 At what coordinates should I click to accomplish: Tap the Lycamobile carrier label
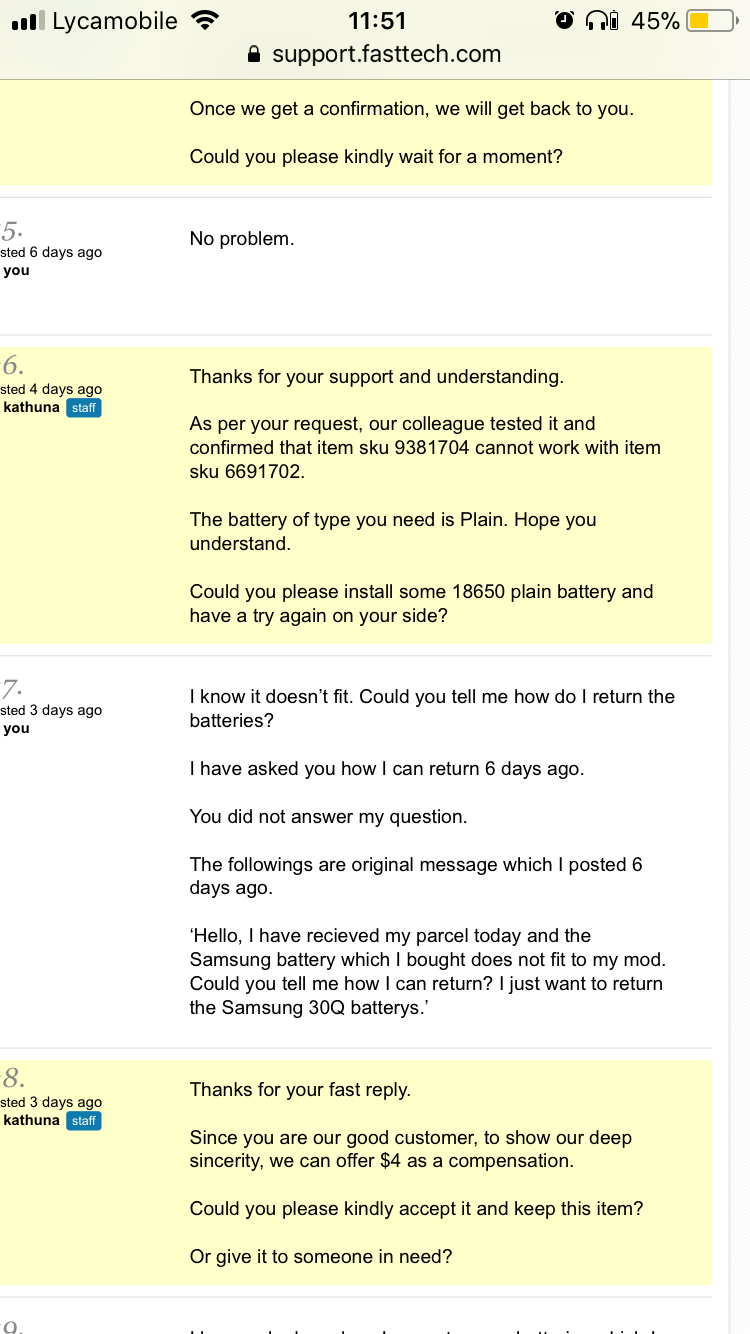tap(114, 21)
